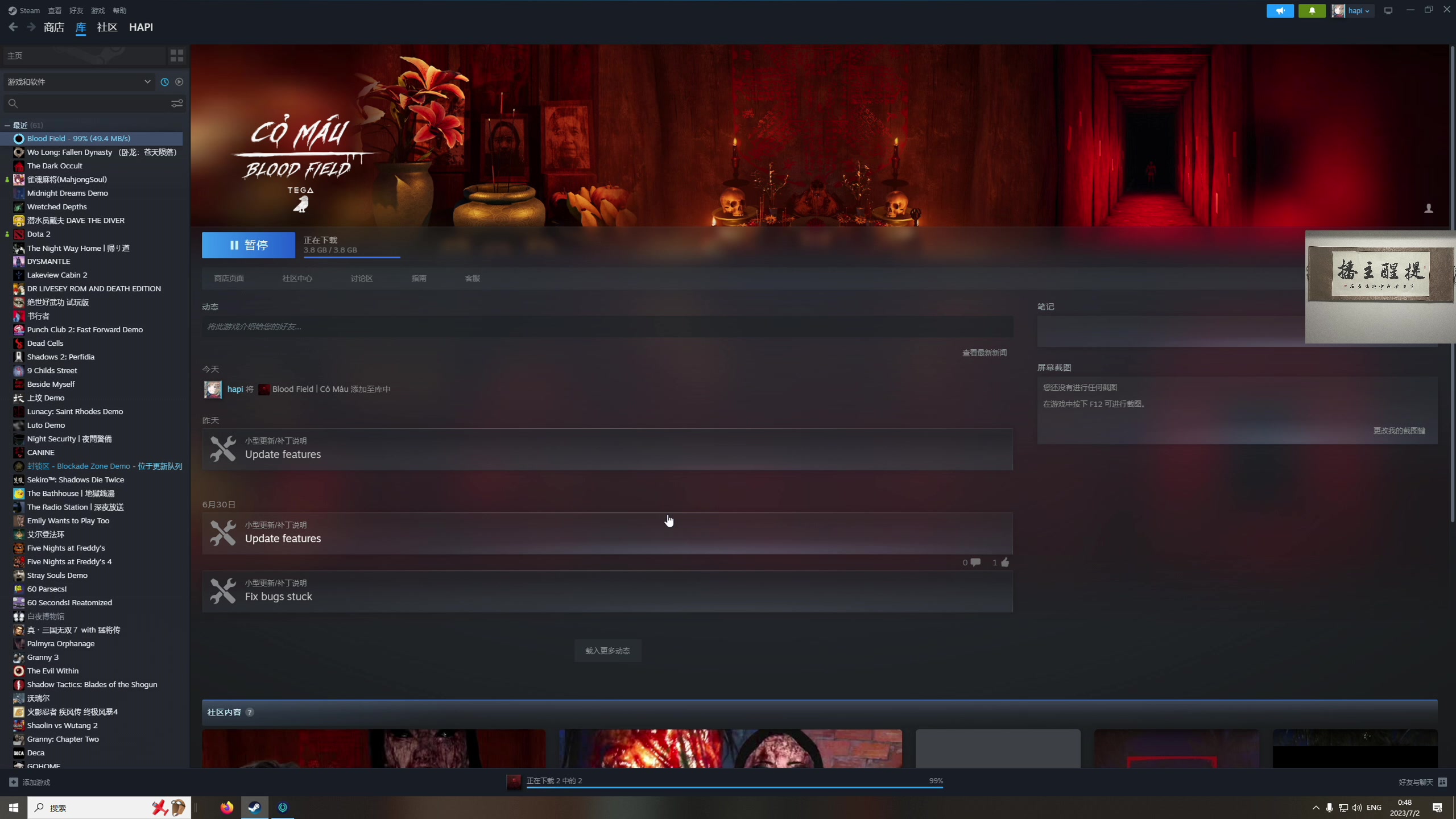
Task: Click the recent activity clock icon
Action: (165, 82)
